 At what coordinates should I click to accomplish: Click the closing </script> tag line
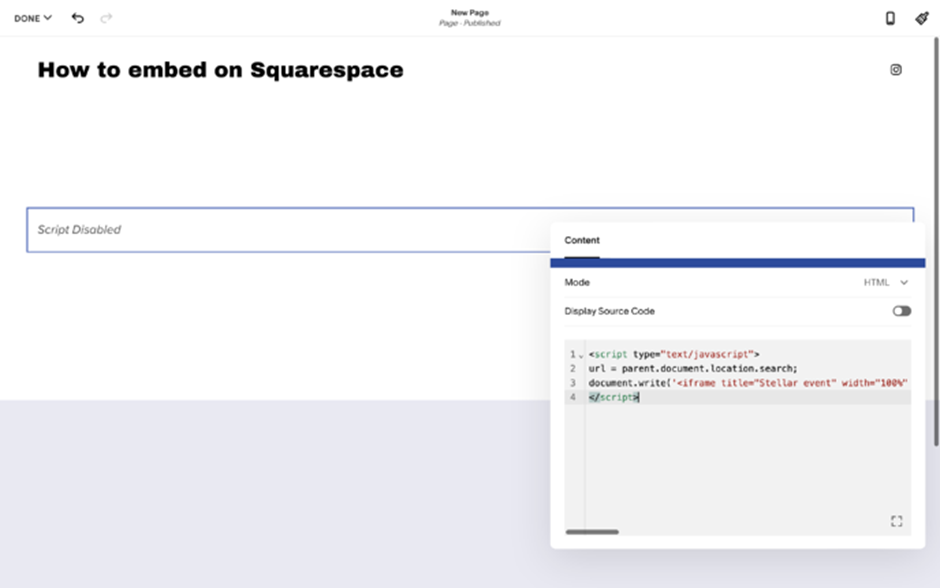click(x=614, y=397)
